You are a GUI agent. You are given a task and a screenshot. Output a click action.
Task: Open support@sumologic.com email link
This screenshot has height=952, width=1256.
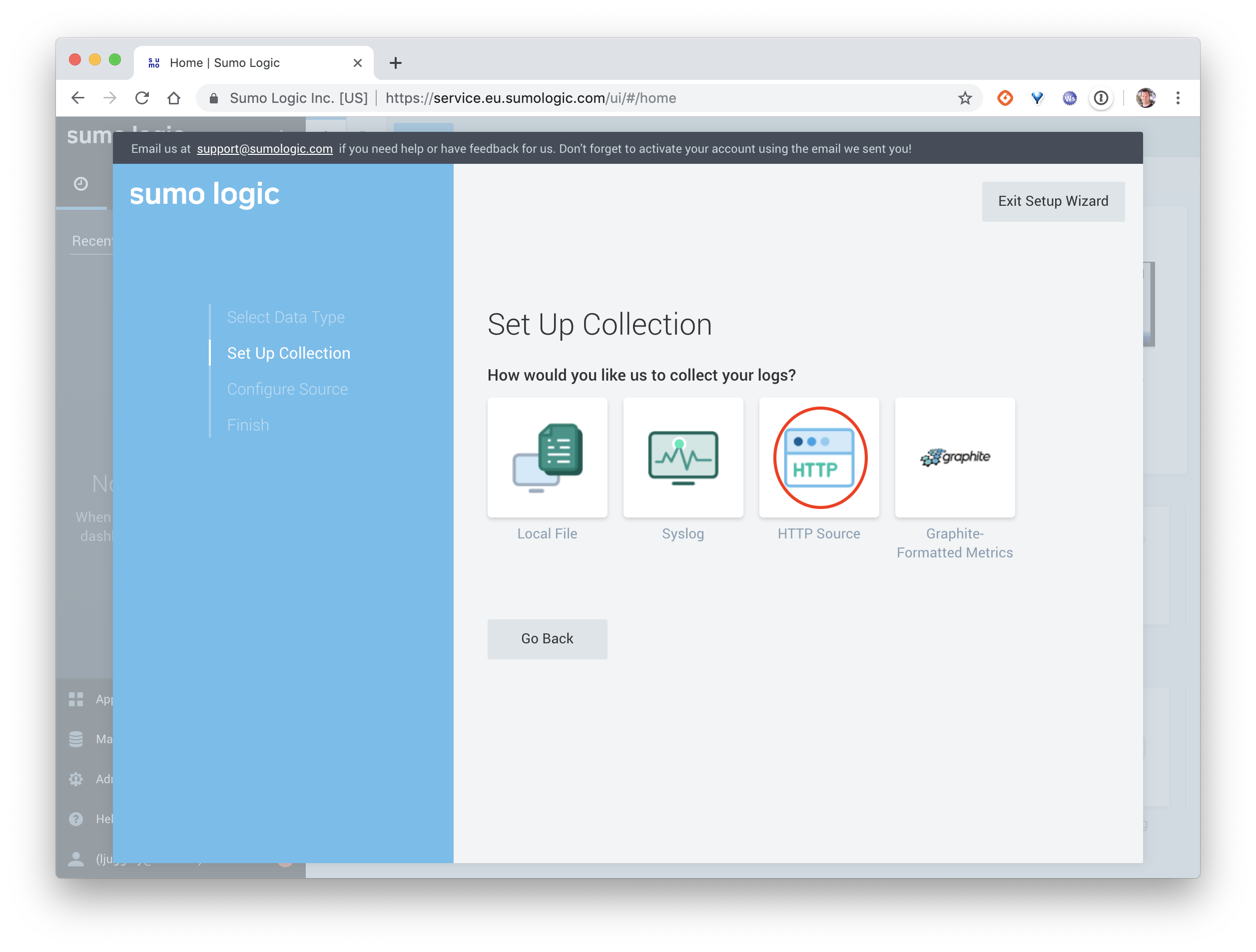(x=265, y=149)
